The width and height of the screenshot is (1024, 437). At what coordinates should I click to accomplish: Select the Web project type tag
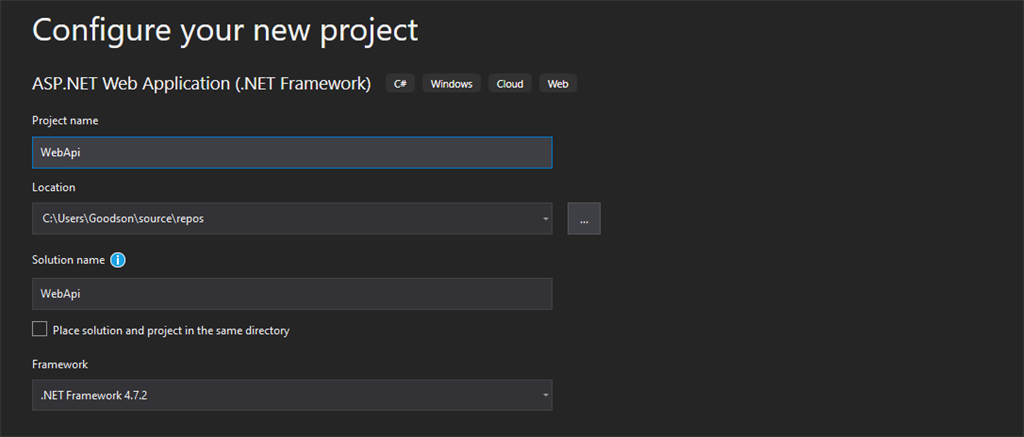tap(558, 84)
